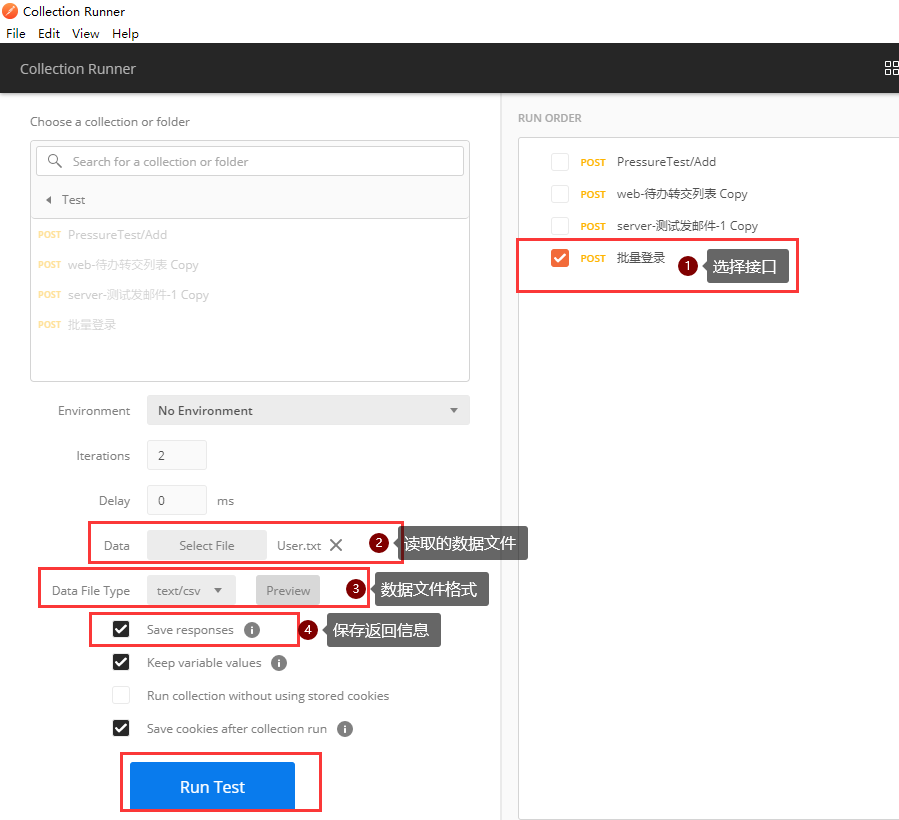Click the search magnifier icon
The height and width of the screenshot is (820, 899).
pyautogui.click(x=55, y=161)
